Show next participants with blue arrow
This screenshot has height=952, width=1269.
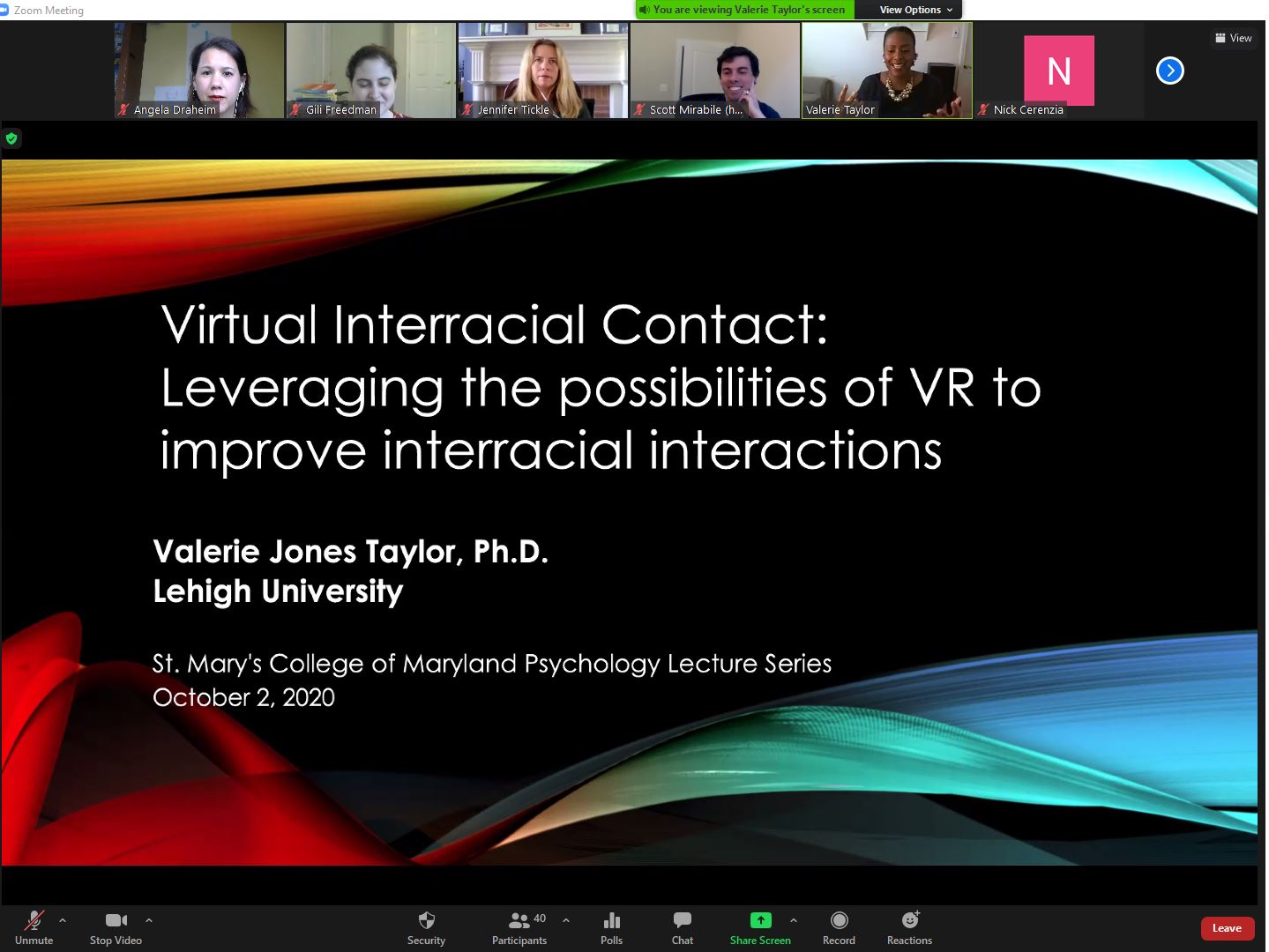1170,71
